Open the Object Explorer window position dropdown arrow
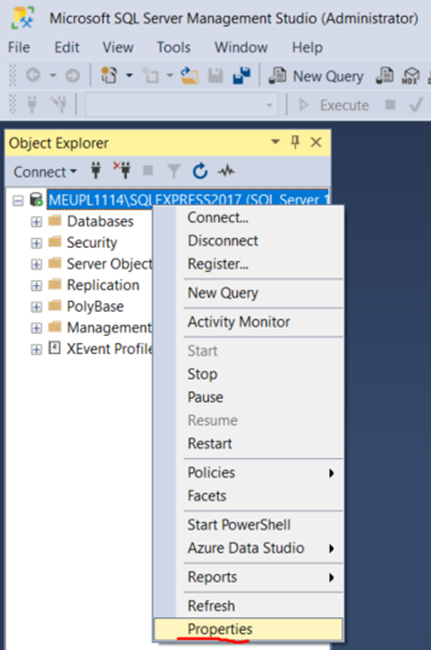431x650 pixels. [x=275, y=142]
